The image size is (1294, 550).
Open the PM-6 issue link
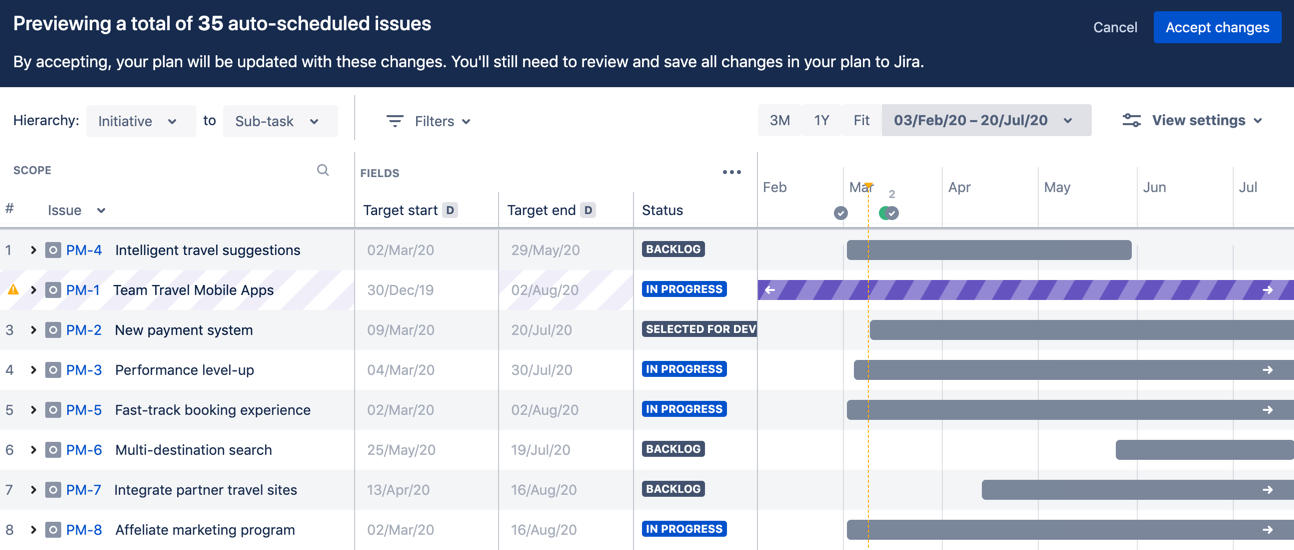(x=84, y=450)
